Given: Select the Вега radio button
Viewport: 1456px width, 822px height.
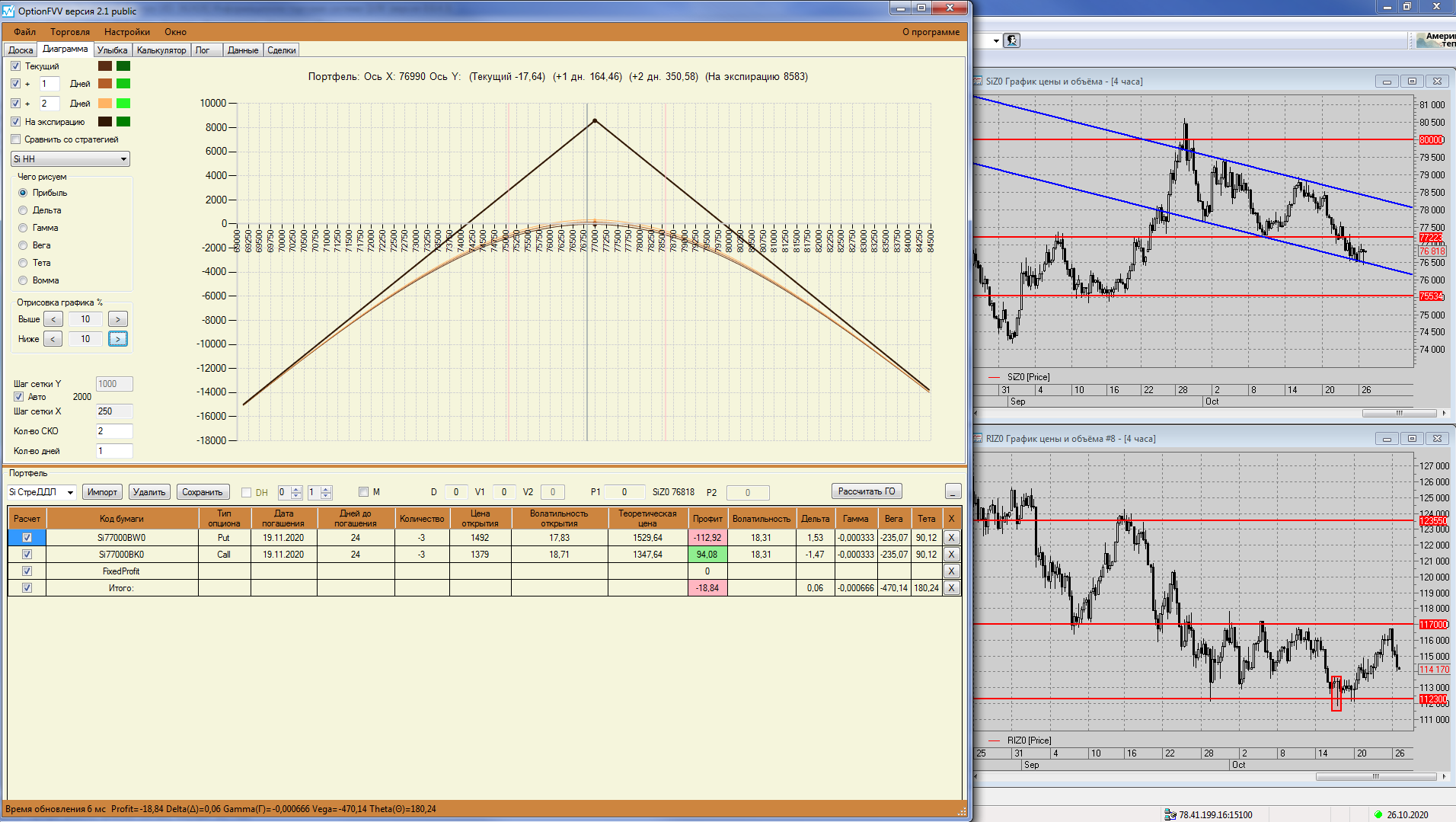Looking at the screenshot, I should click(x=23, y=245).
